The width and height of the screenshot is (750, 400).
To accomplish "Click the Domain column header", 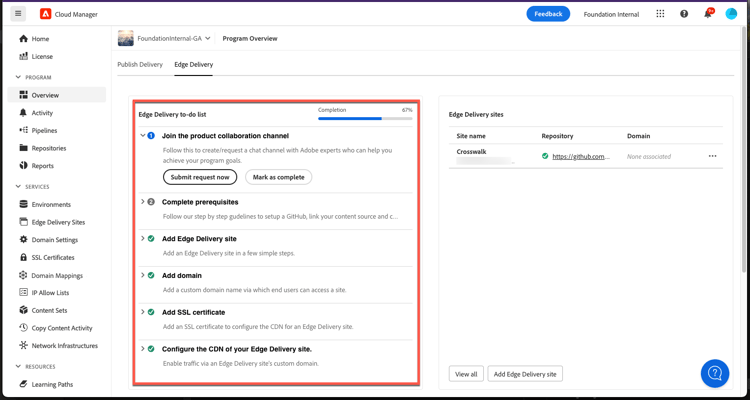I will pyautogui.click(x=639, y=136).
